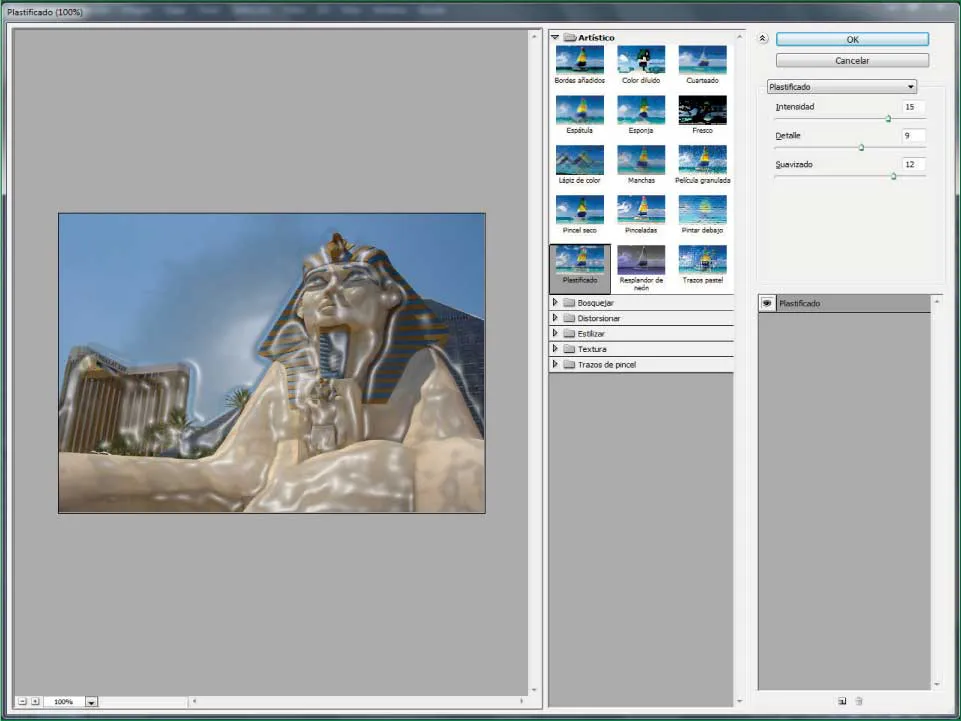Zoom in with the plus button
This screenshot has height=721, width=961.
point(35,702)
